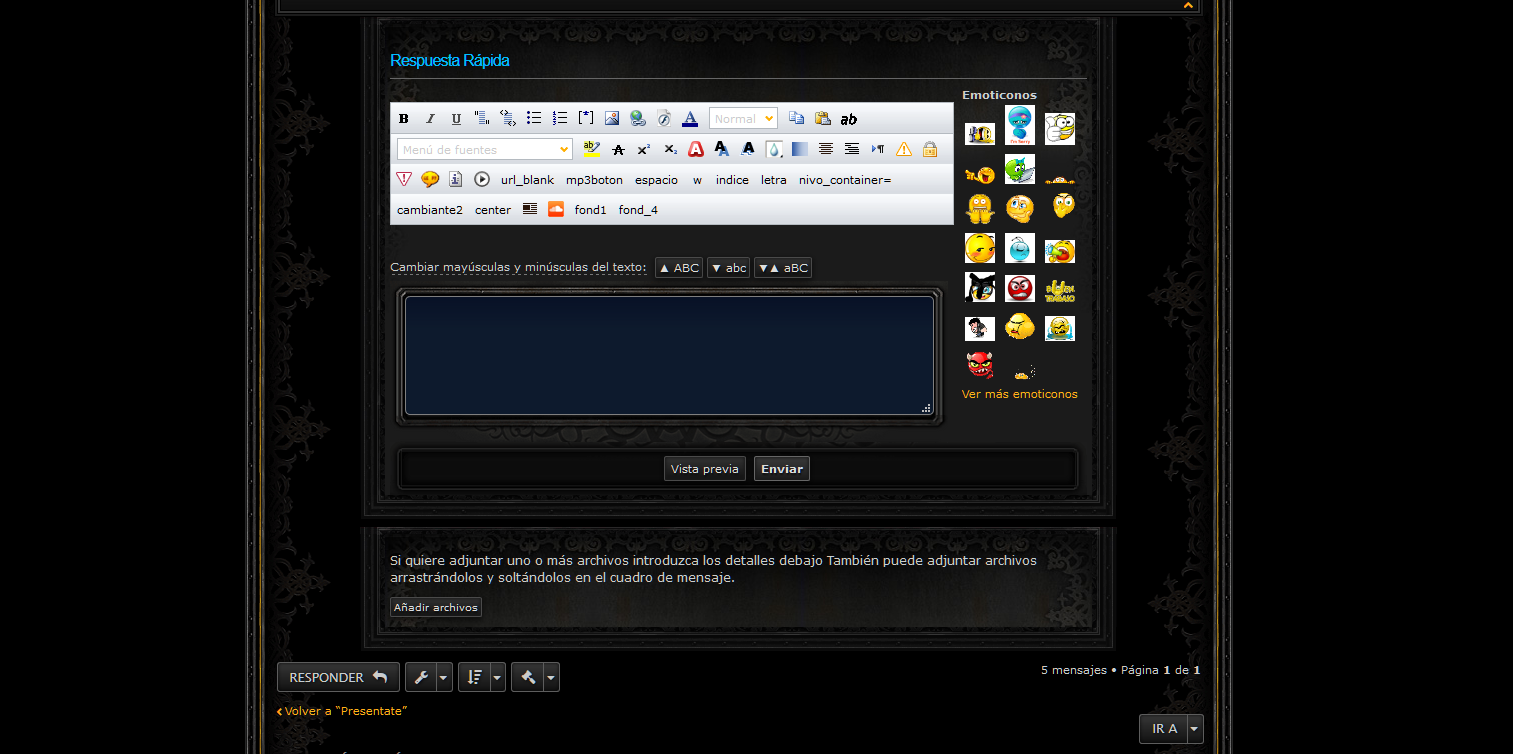Toggle bold text formatting
The image size is (1513, 754).
click(404, 119)
